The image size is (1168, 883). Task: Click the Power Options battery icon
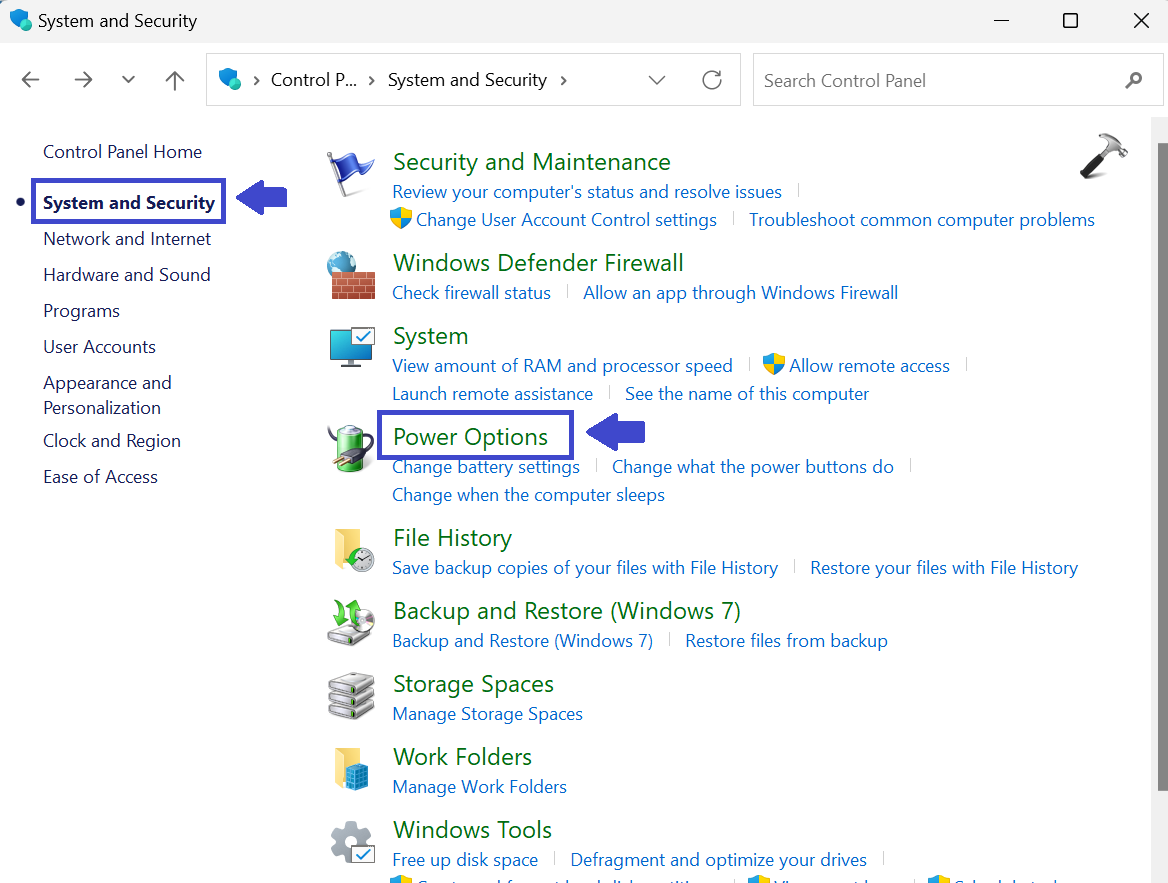(x=351, y=447)
